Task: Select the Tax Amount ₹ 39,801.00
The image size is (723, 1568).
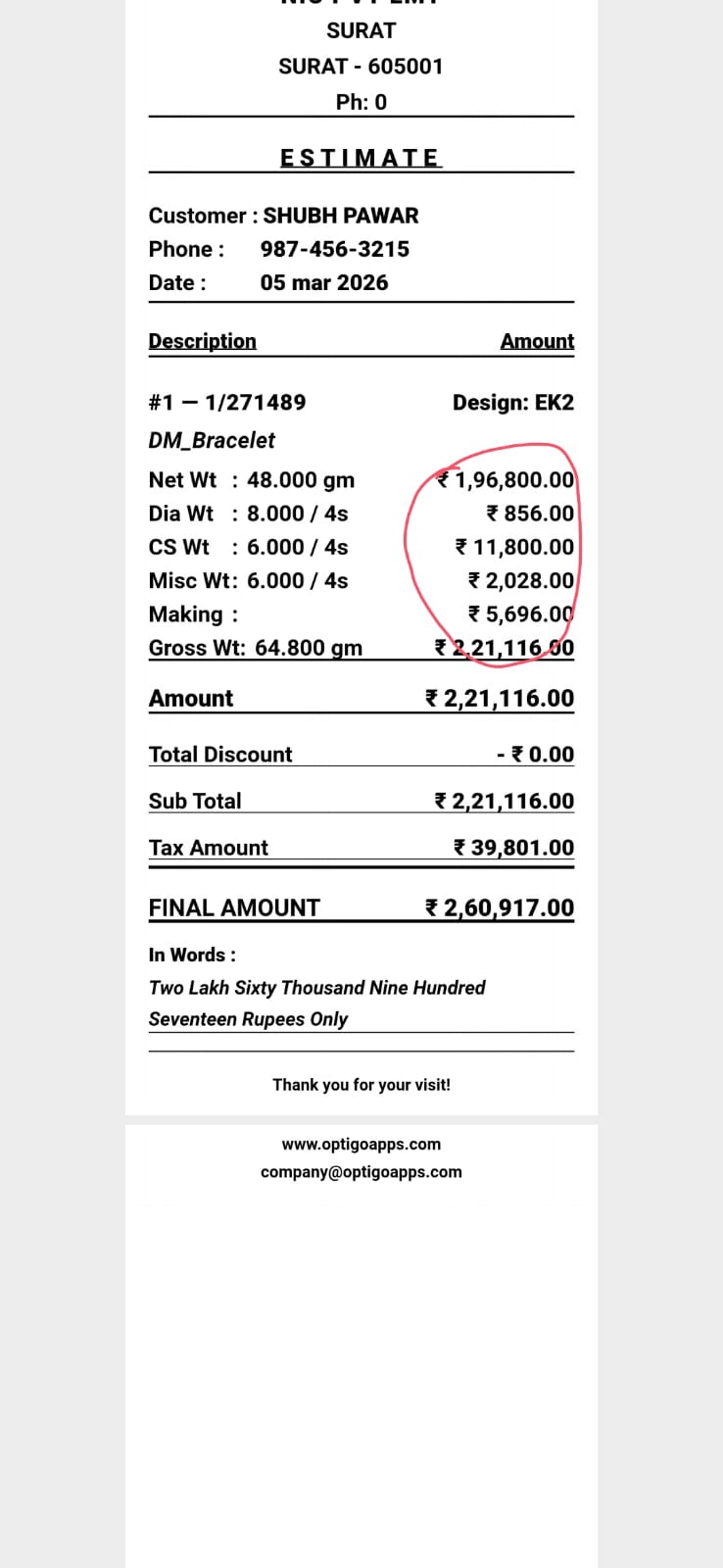Action: pyautogui.click(x=513, y=848)
